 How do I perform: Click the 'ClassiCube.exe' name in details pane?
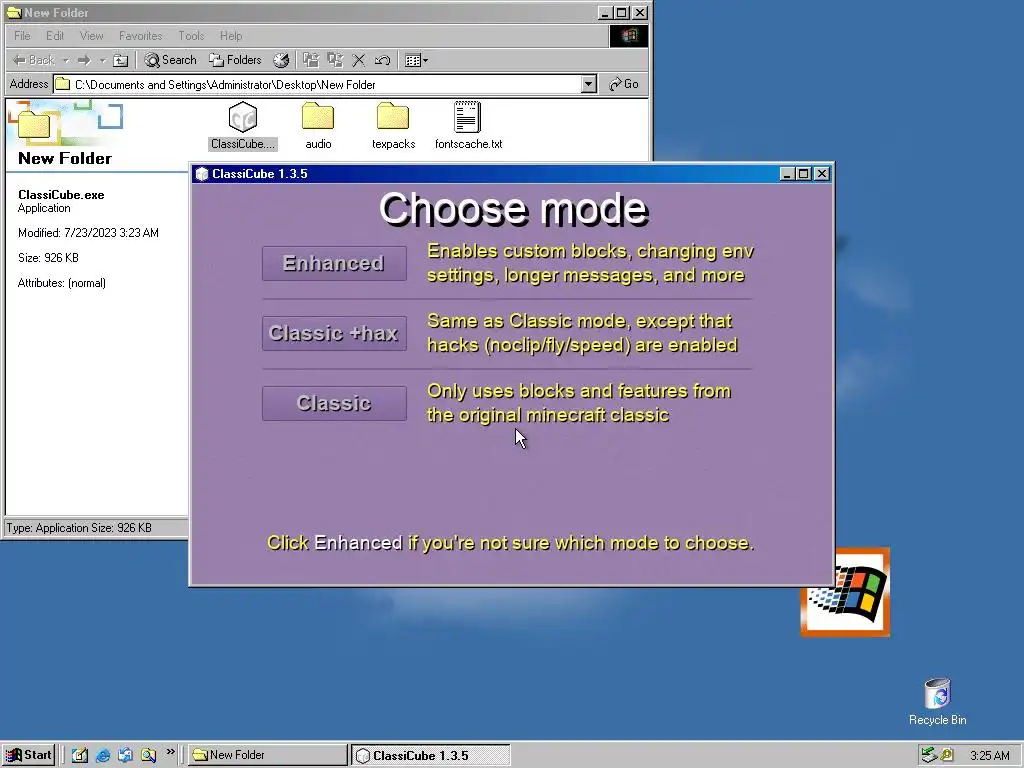61,195
